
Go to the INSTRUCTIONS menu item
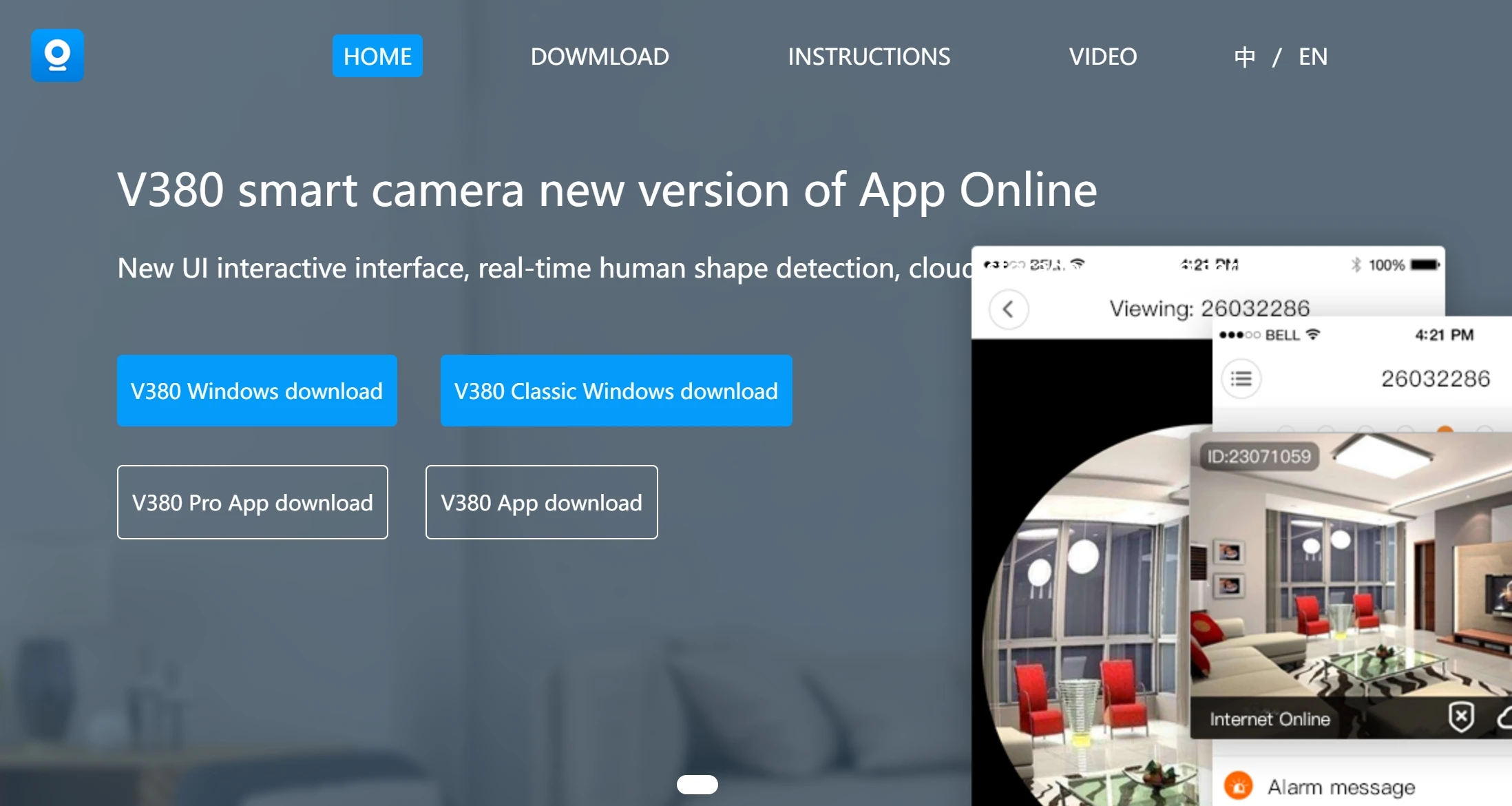[868, 56]
